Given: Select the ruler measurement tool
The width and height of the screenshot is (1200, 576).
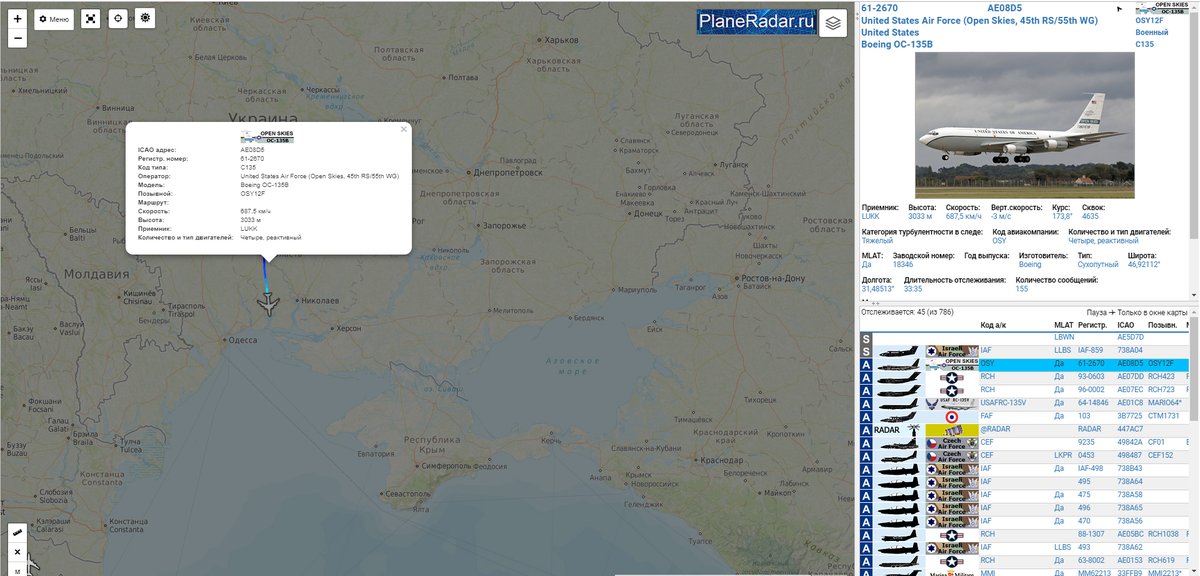Looking at the screenshot, I should click(17, 533).
